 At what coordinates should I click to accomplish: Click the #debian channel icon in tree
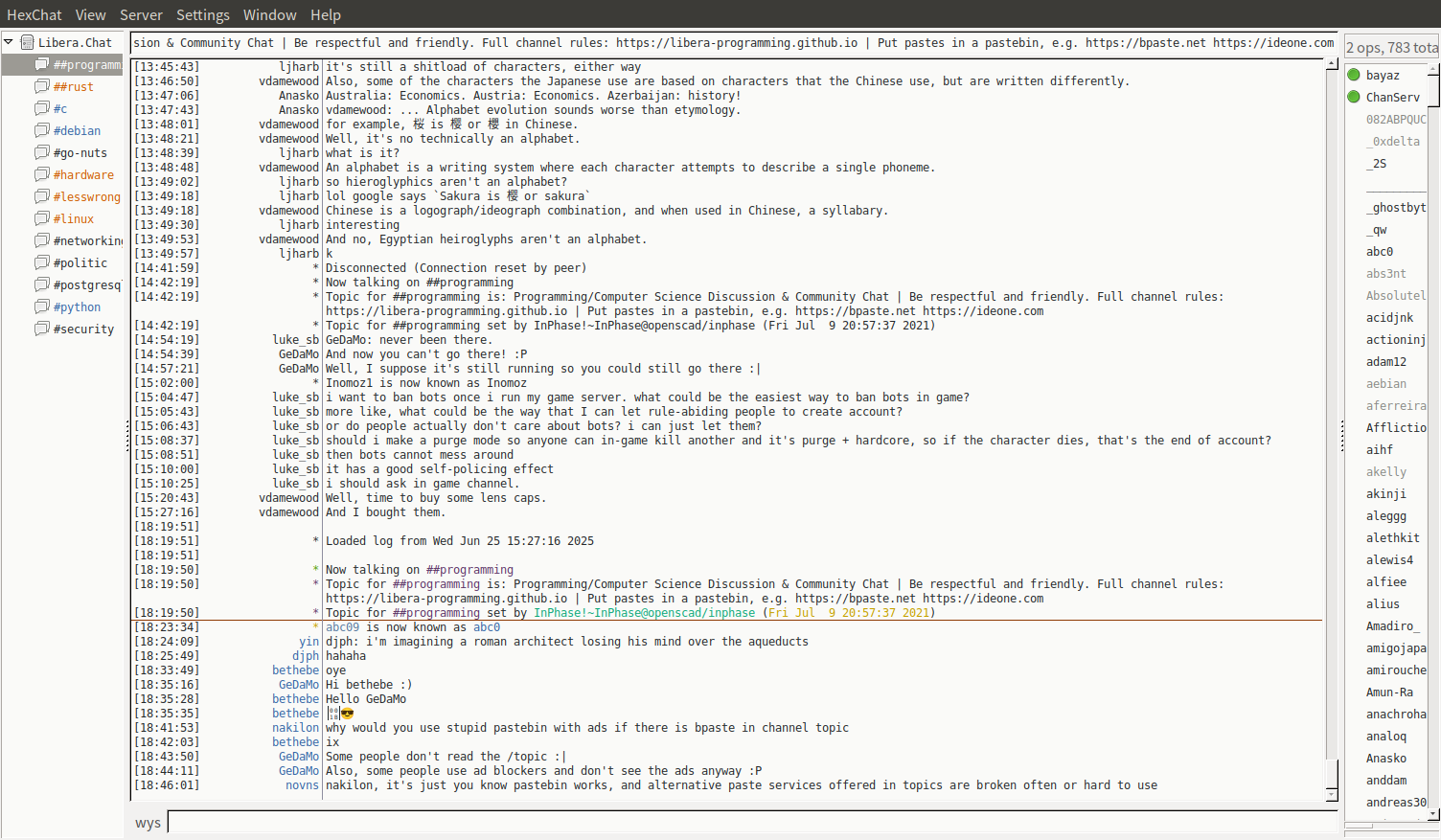point(42,130)
